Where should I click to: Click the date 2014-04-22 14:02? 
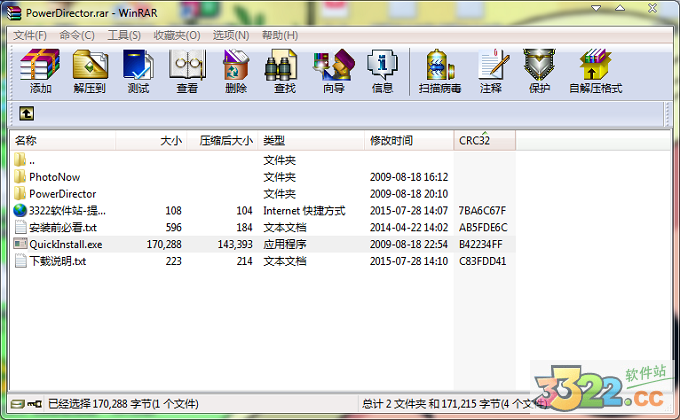(409, 227)
